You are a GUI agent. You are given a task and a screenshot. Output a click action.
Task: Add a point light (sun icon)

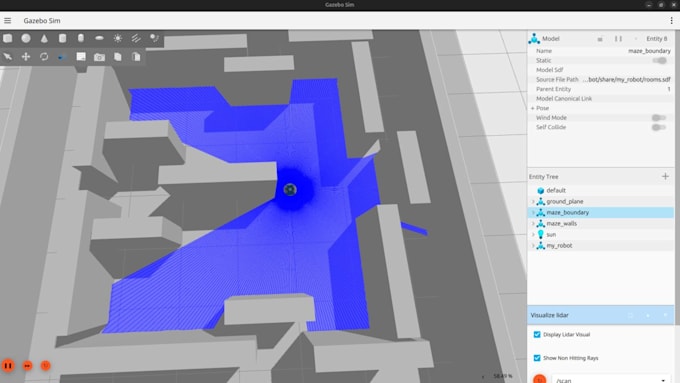pyautogui.click(x=118, y=38)
